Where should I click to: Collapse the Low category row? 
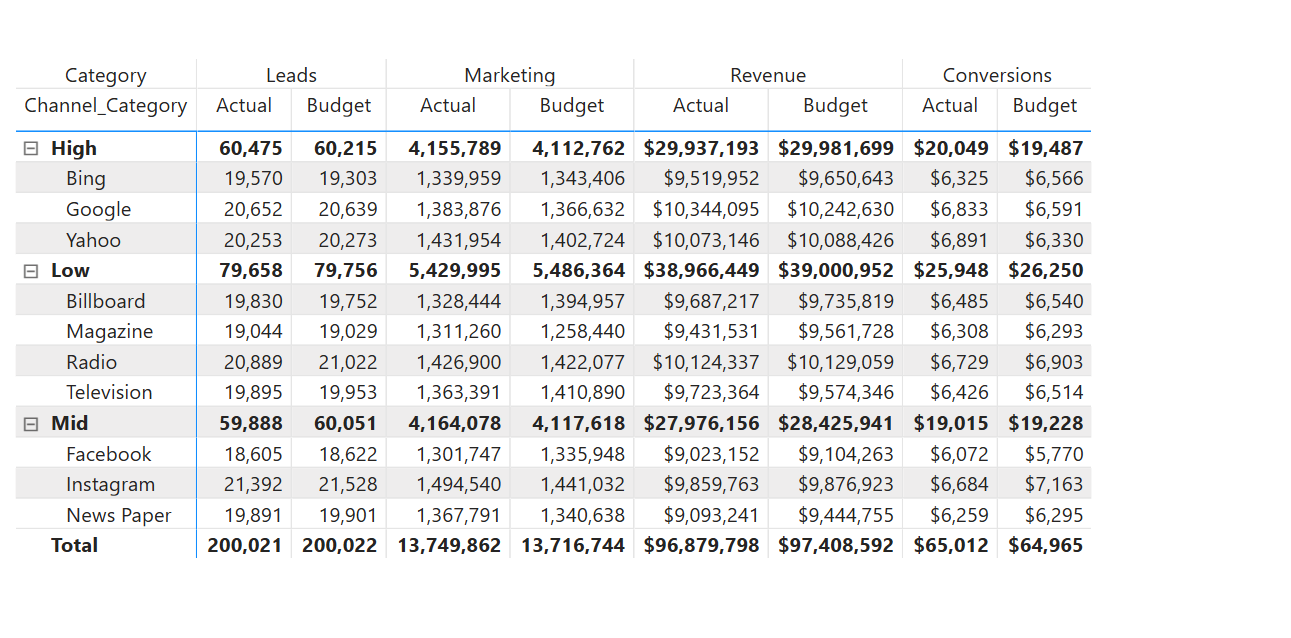[x=31, y=270]
